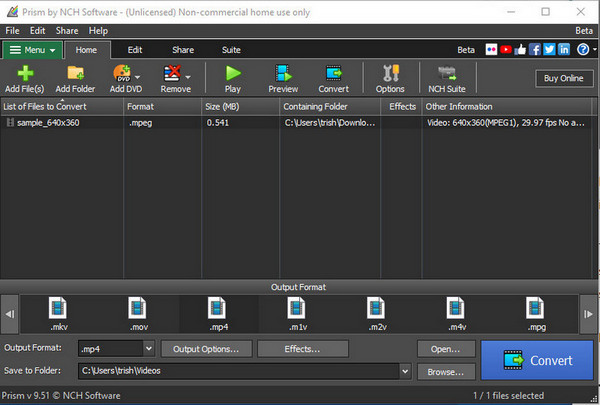Click the Convert icon in the top toolbar

pyautogui.click(x=334, y=79)
